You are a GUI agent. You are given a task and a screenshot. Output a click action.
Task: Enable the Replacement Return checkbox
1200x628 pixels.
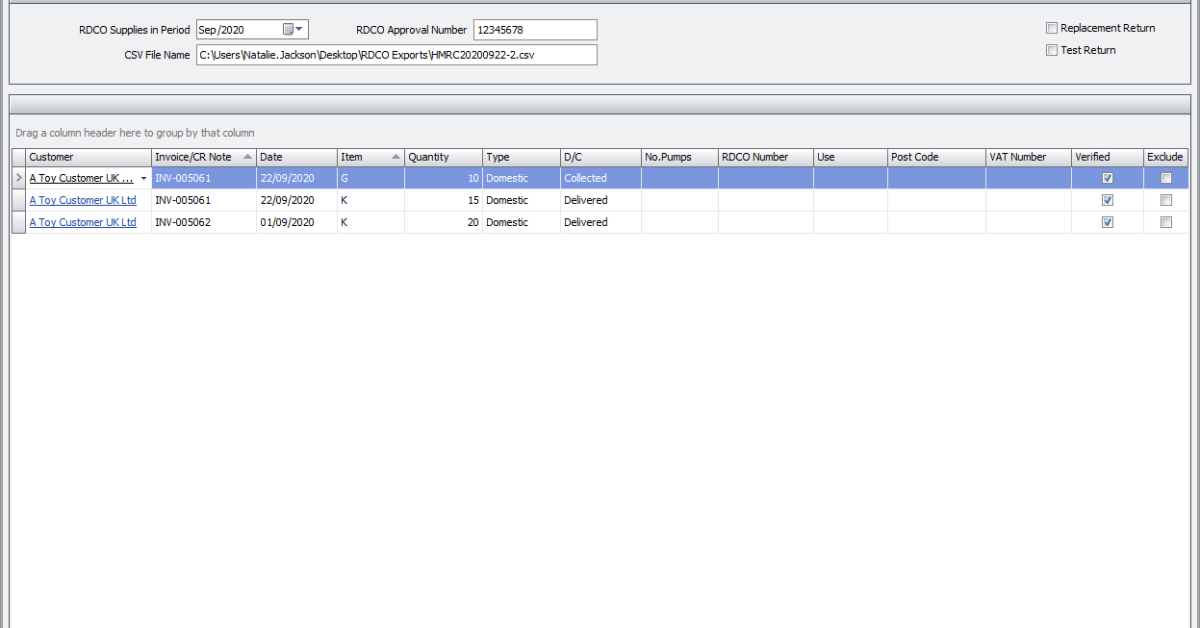coord(1051,28)
